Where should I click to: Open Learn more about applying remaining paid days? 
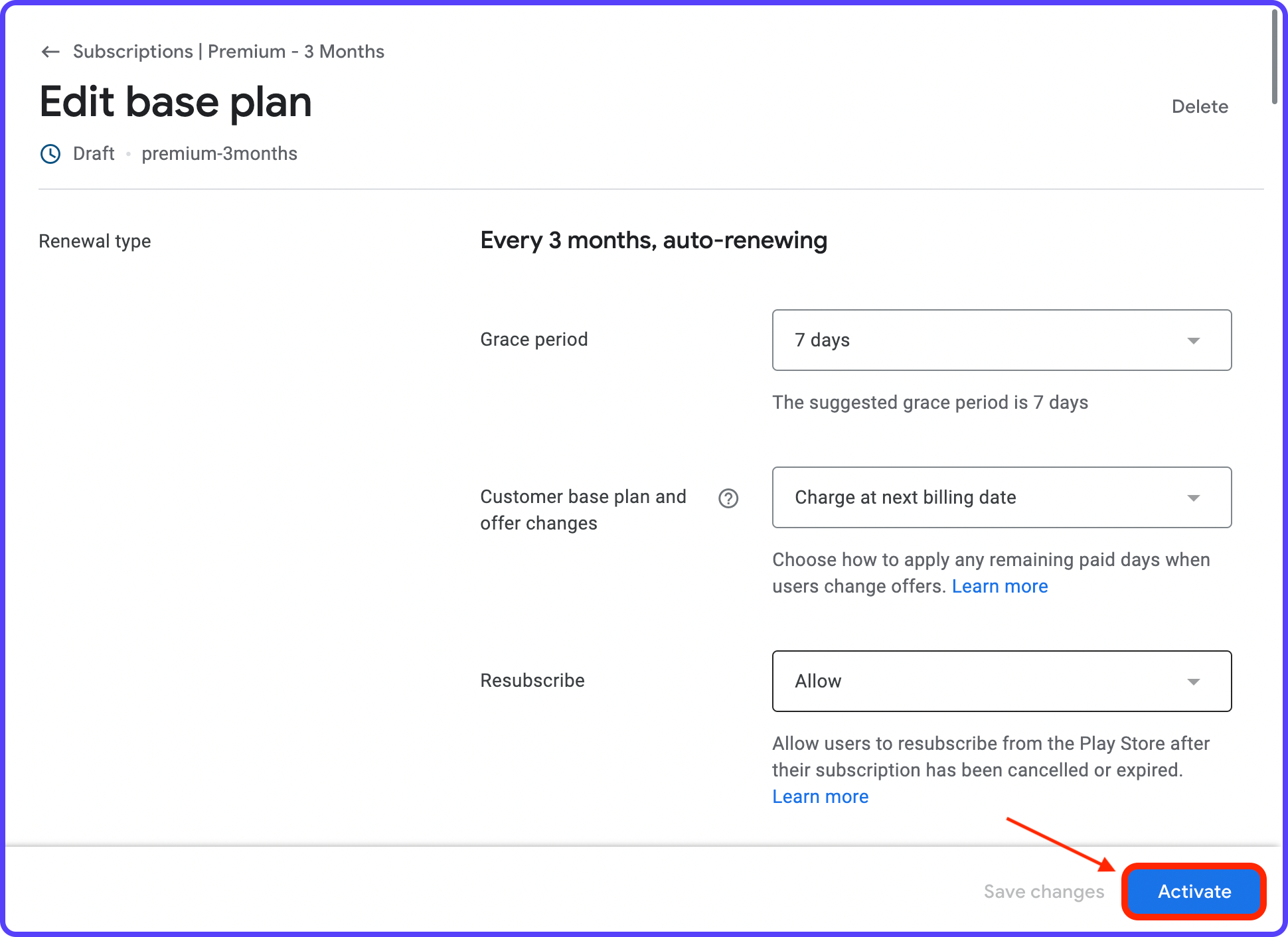(x=1000, y=586)
